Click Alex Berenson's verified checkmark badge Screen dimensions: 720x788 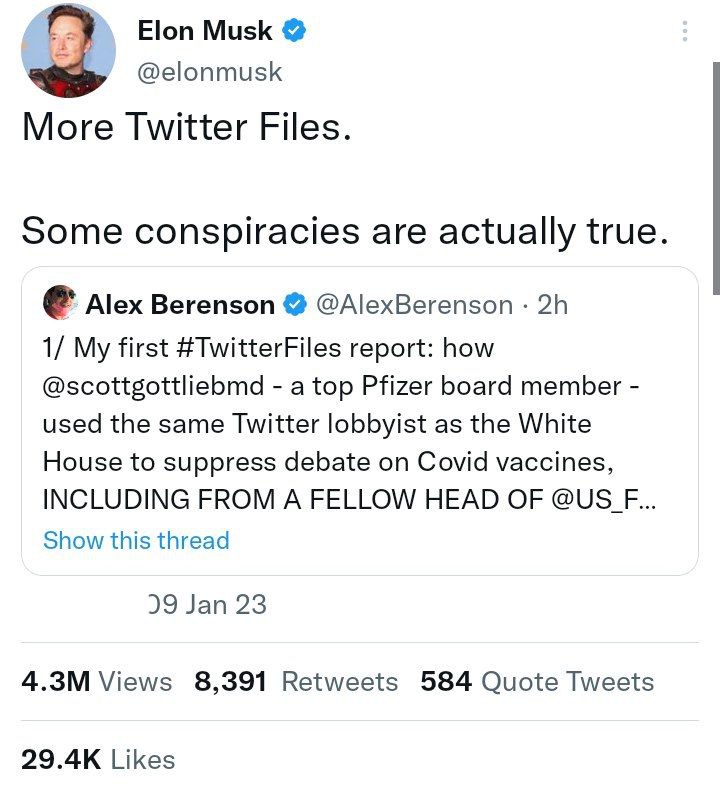point(297,304)
